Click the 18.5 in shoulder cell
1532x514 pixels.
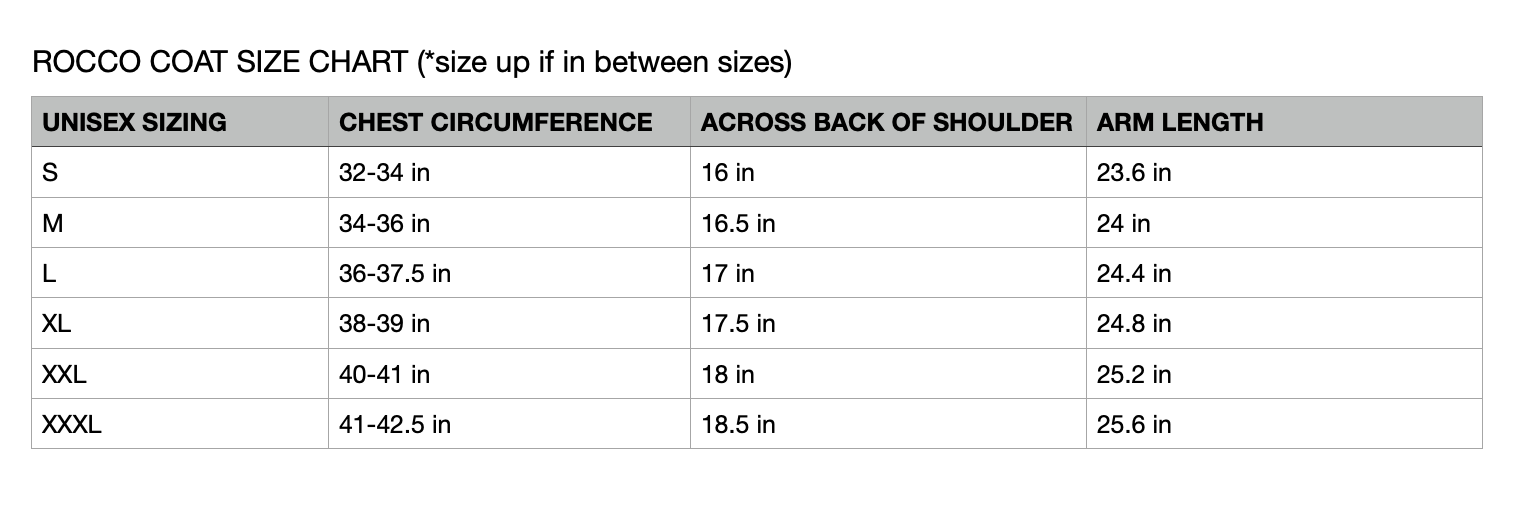pos(738,425)
